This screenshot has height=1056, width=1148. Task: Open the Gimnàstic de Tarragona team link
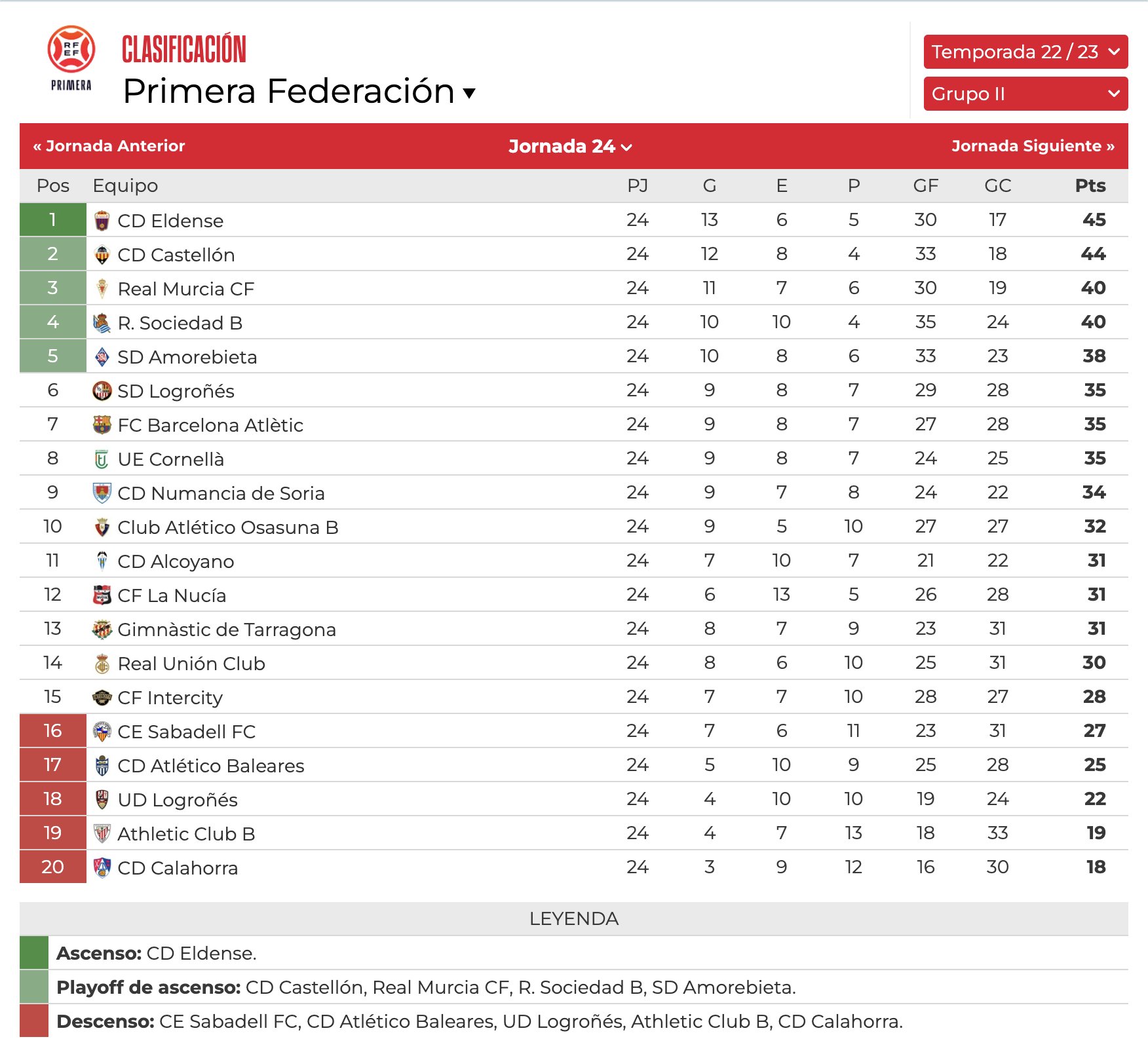tap(227, 630)
